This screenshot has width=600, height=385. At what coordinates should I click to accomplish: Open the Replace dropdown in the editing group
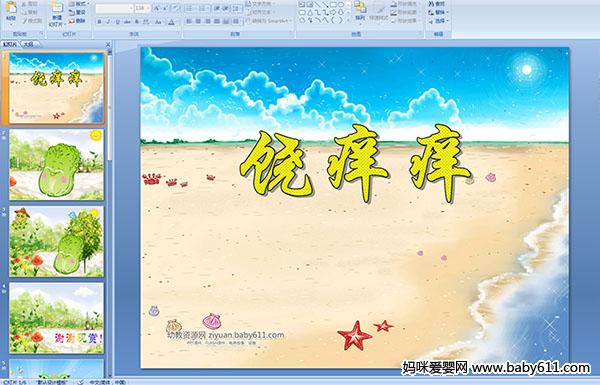coord(437,12)
